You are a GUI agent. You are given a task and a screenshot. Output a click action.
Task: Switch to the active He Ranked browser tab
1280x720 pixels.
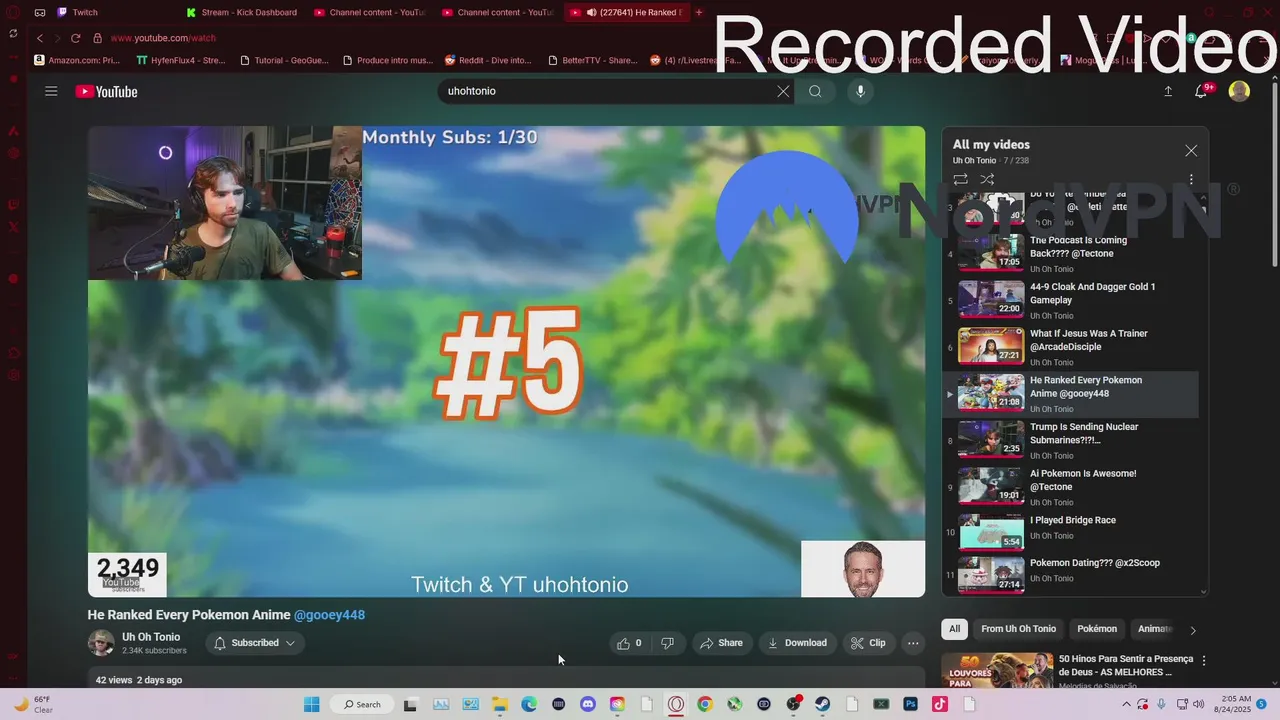(626, 12)
